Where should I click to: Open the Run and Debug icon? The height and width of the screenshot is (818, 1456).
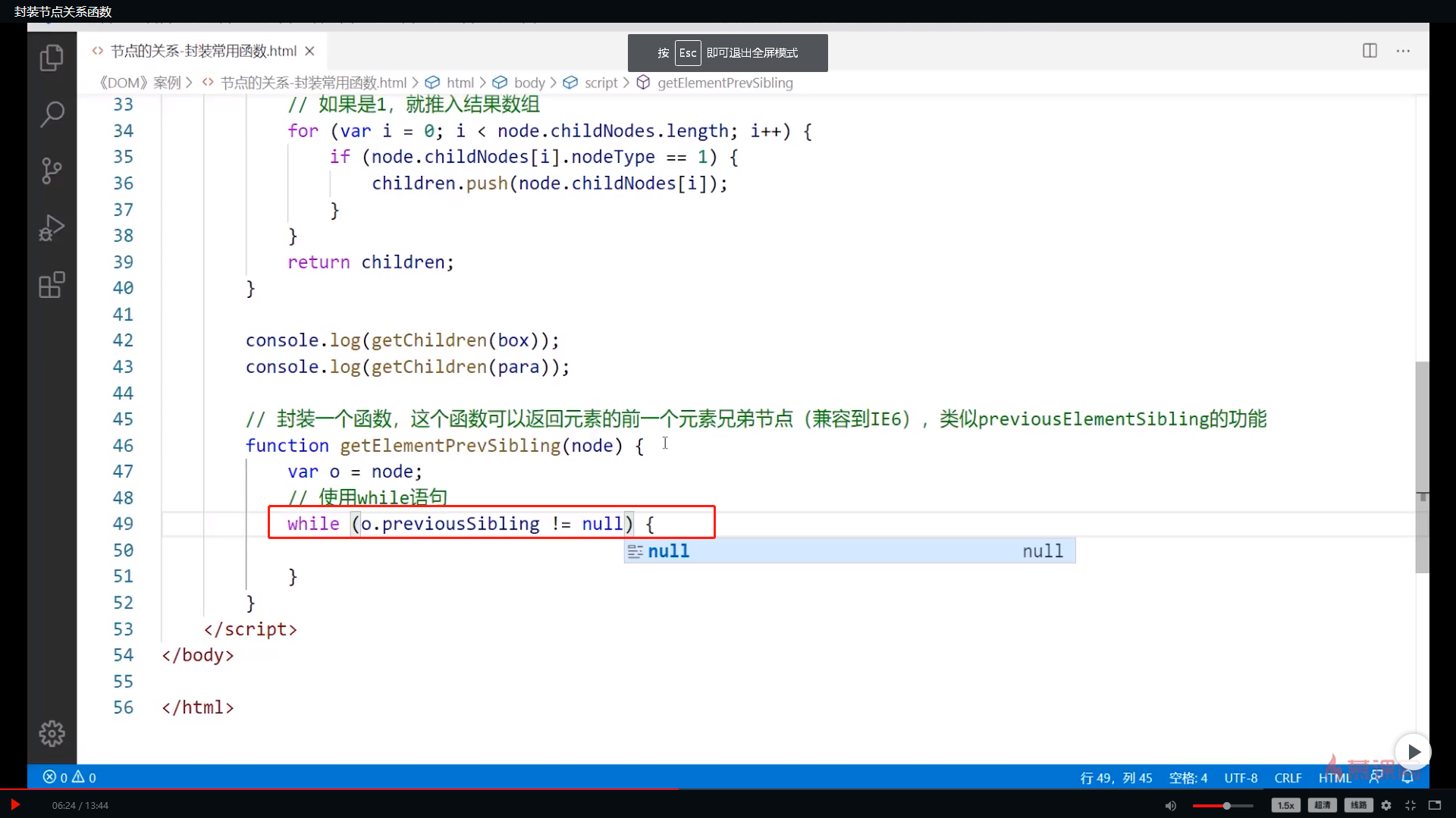(52, 227)
